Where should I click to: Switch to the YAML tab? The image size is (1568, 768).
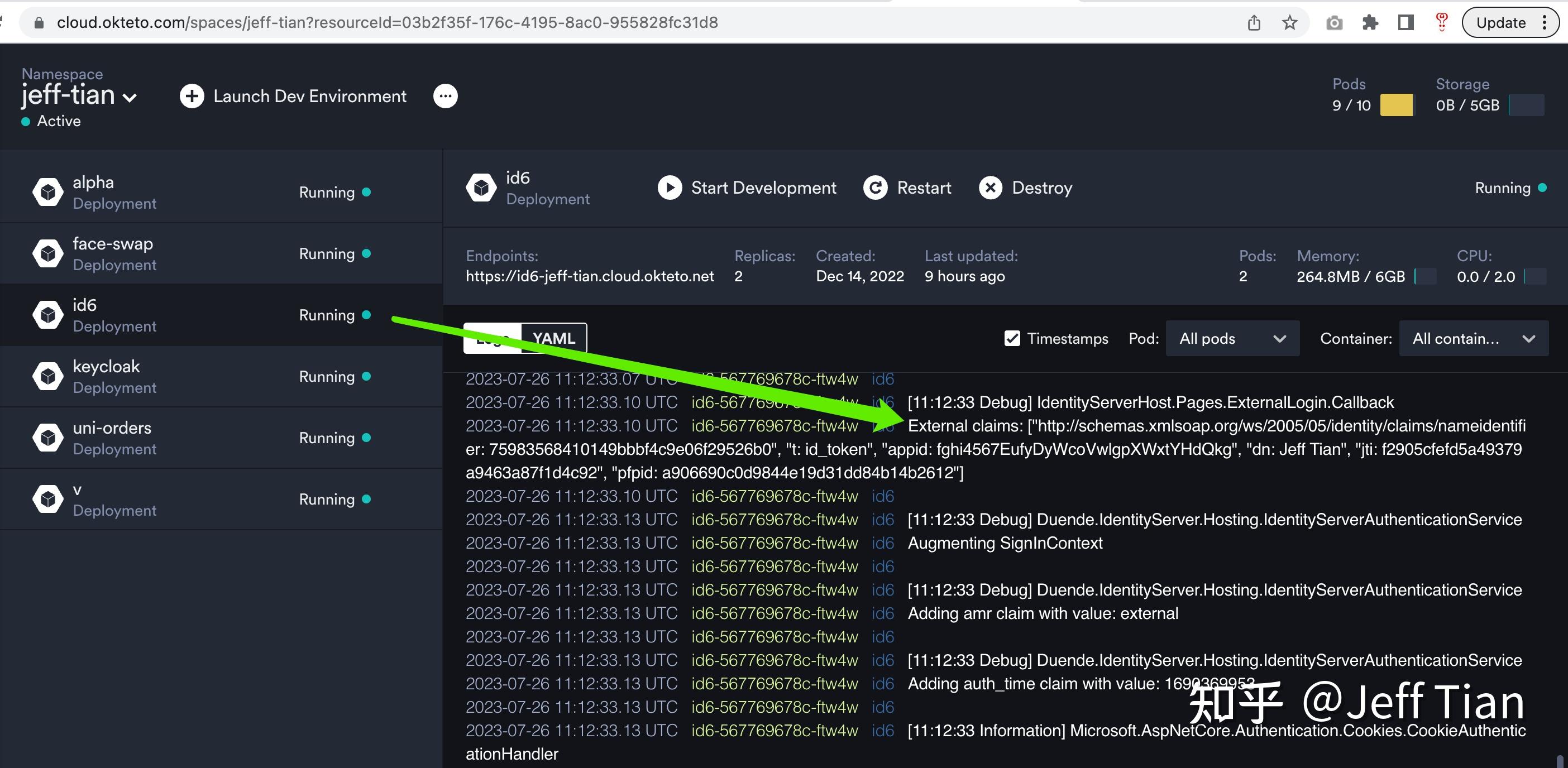(553, 338)
